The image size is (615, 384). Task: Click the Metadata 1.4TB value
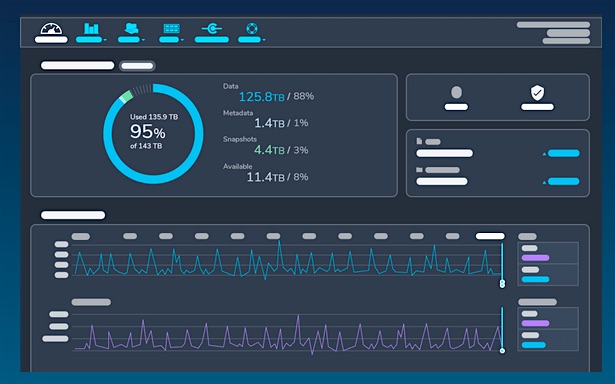269,123
